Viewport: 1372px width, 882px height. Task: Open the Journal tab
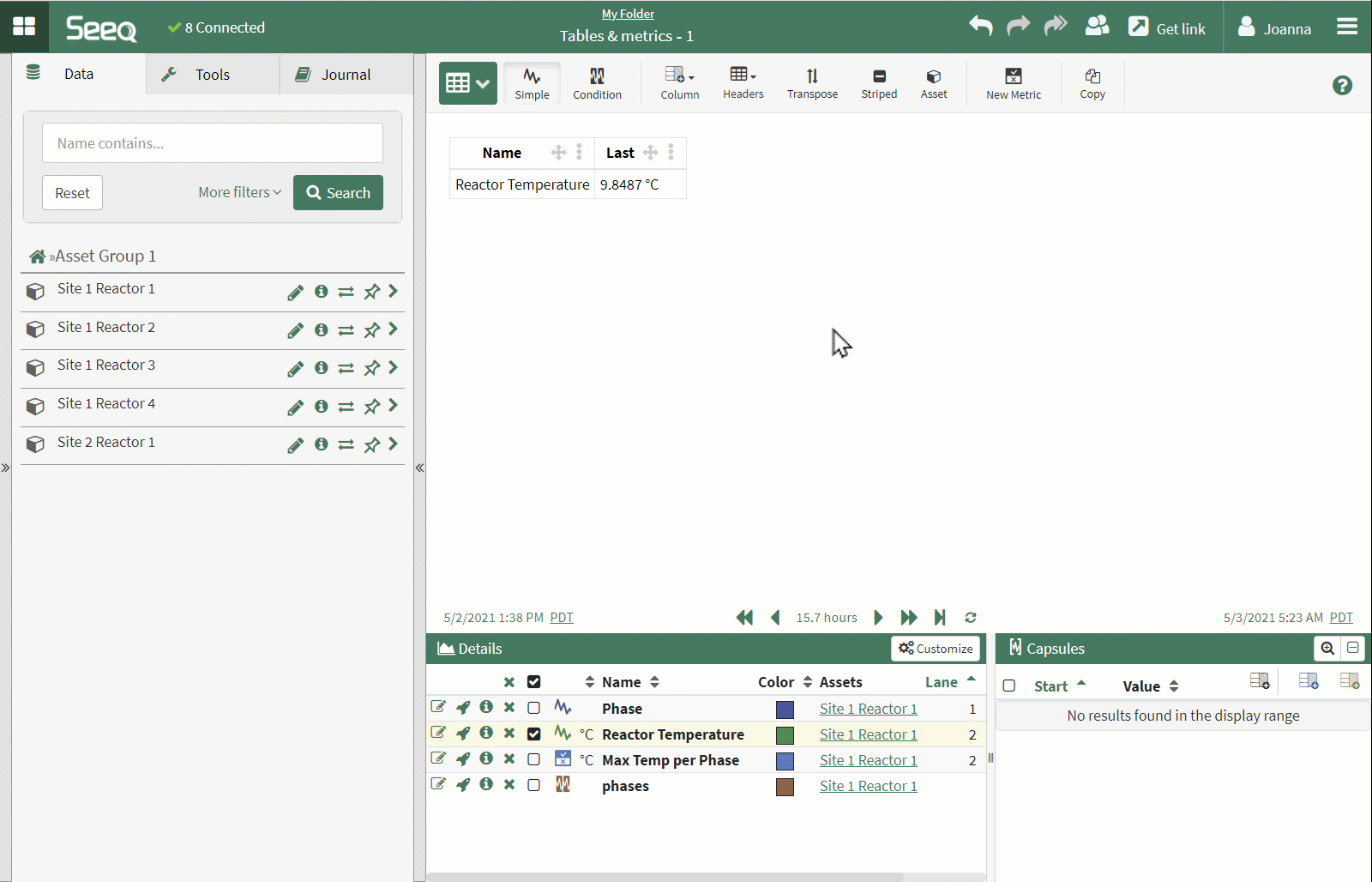[346, 75]
